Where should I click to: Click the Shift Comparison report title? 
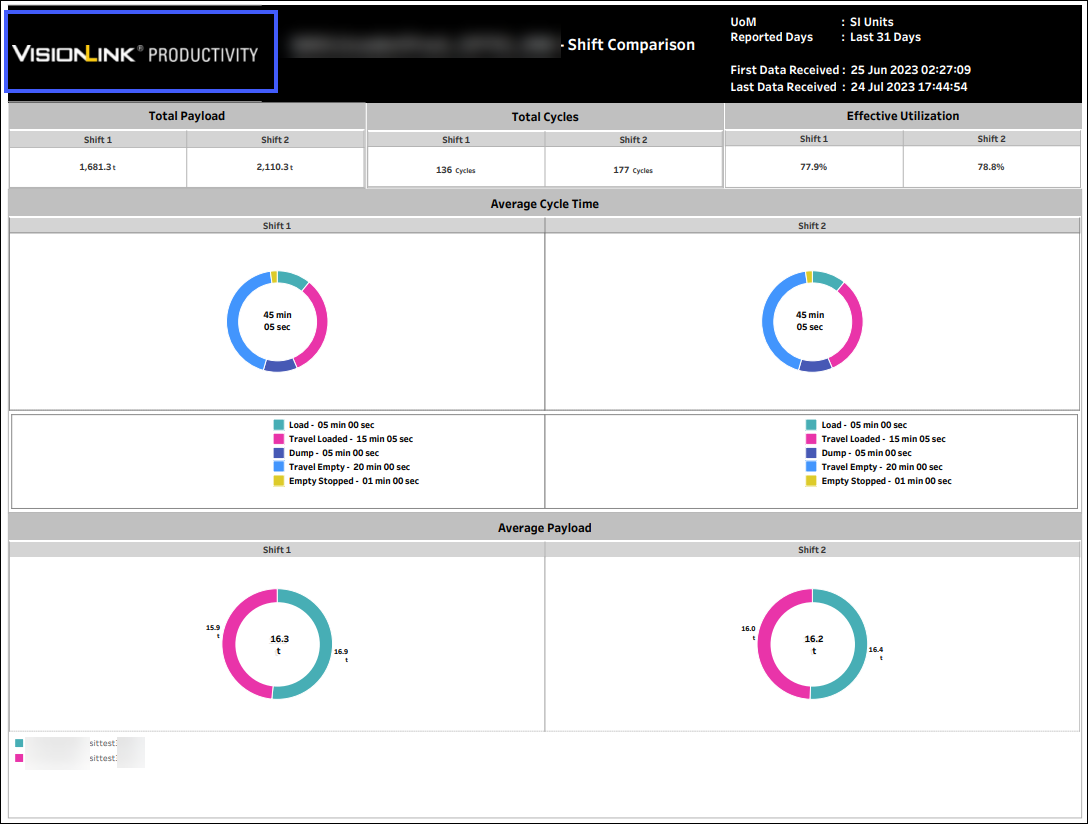tap(631, 45)
